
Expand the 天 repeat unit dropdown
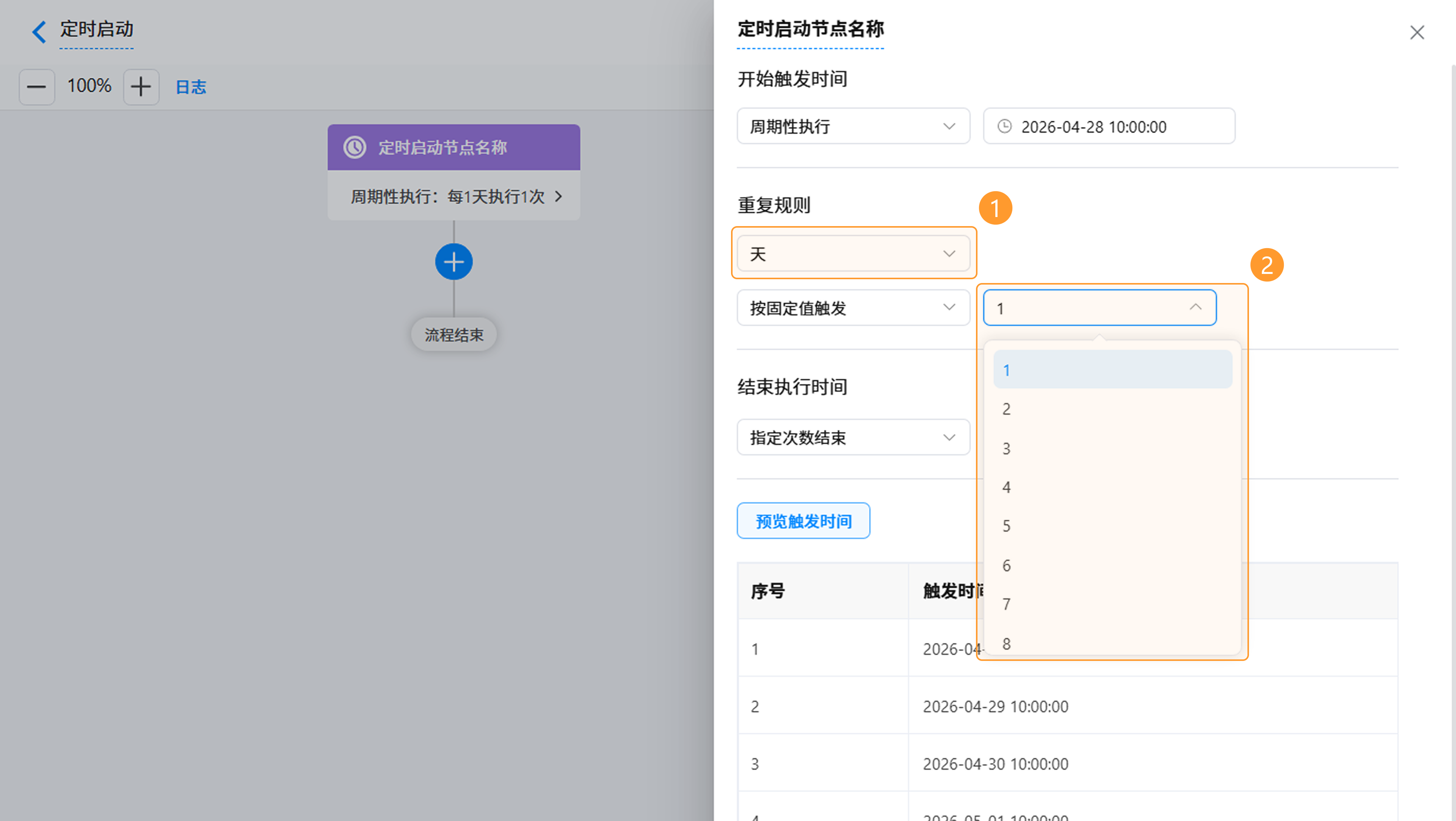tap(853, 253)
